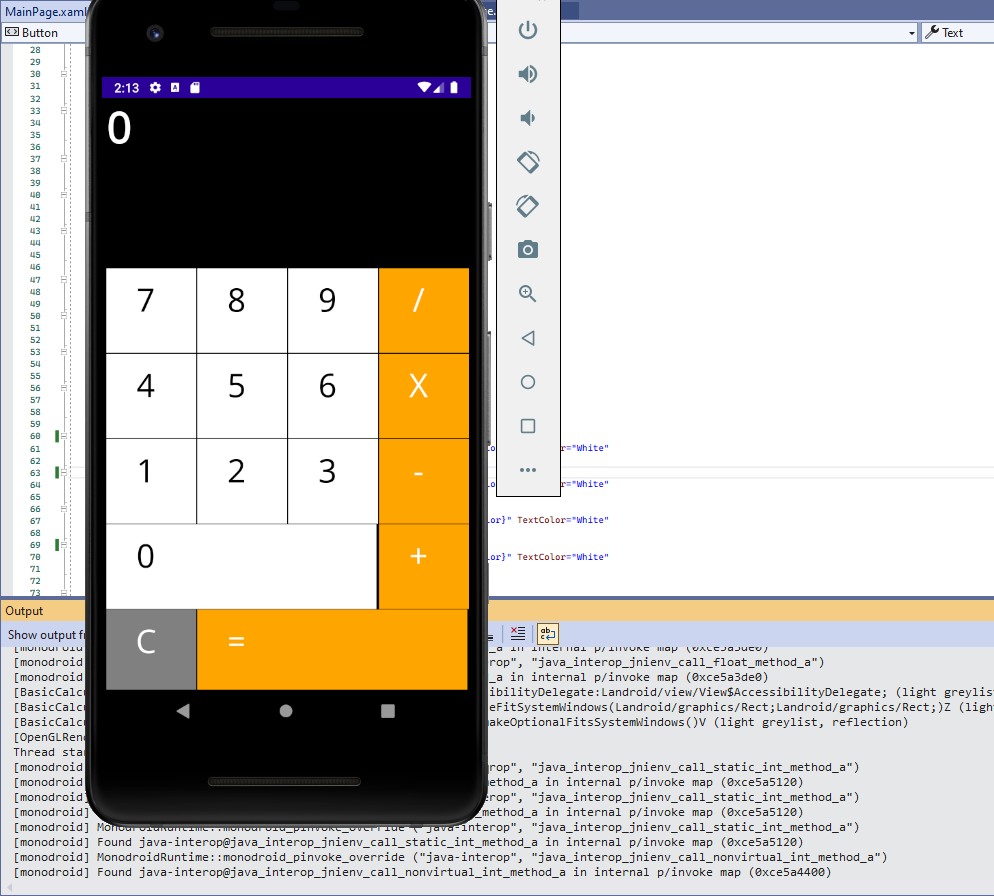Power off the emulator device

coord(528,30)
